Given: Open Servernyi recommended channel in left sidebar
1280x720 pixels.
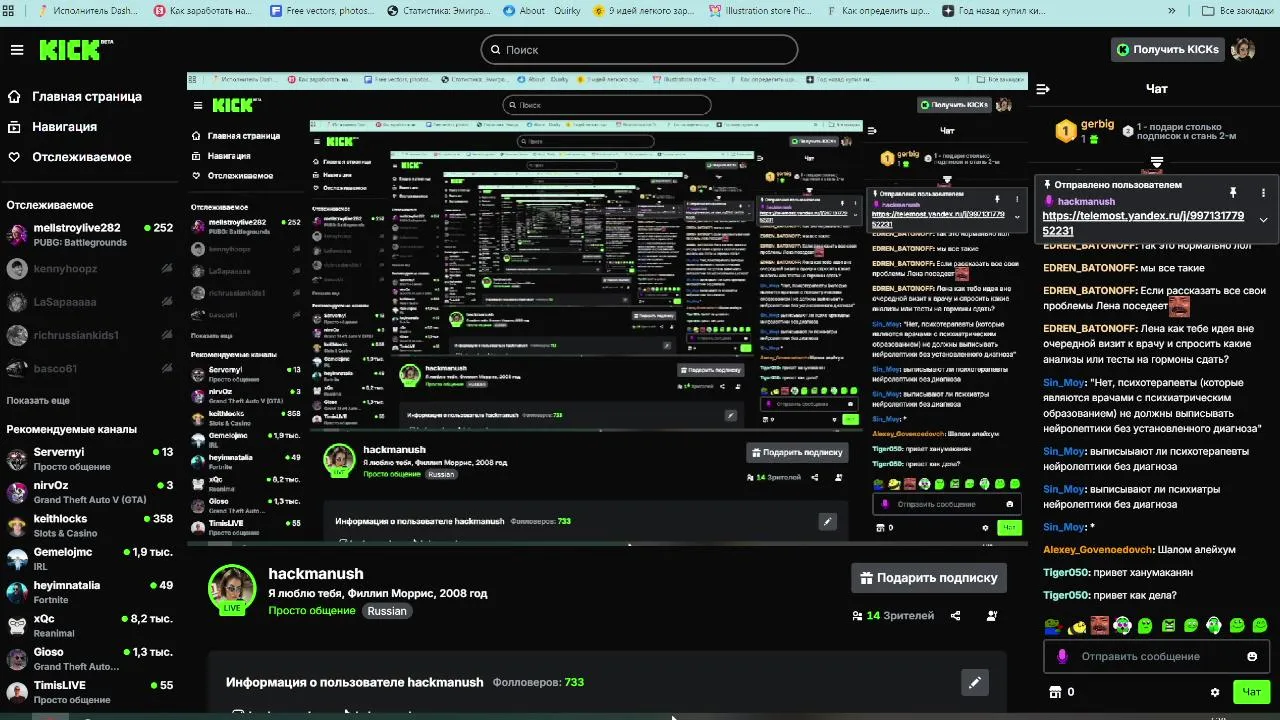Looking at the screenshot, I should pyautogui.click(x=90, y=459).
